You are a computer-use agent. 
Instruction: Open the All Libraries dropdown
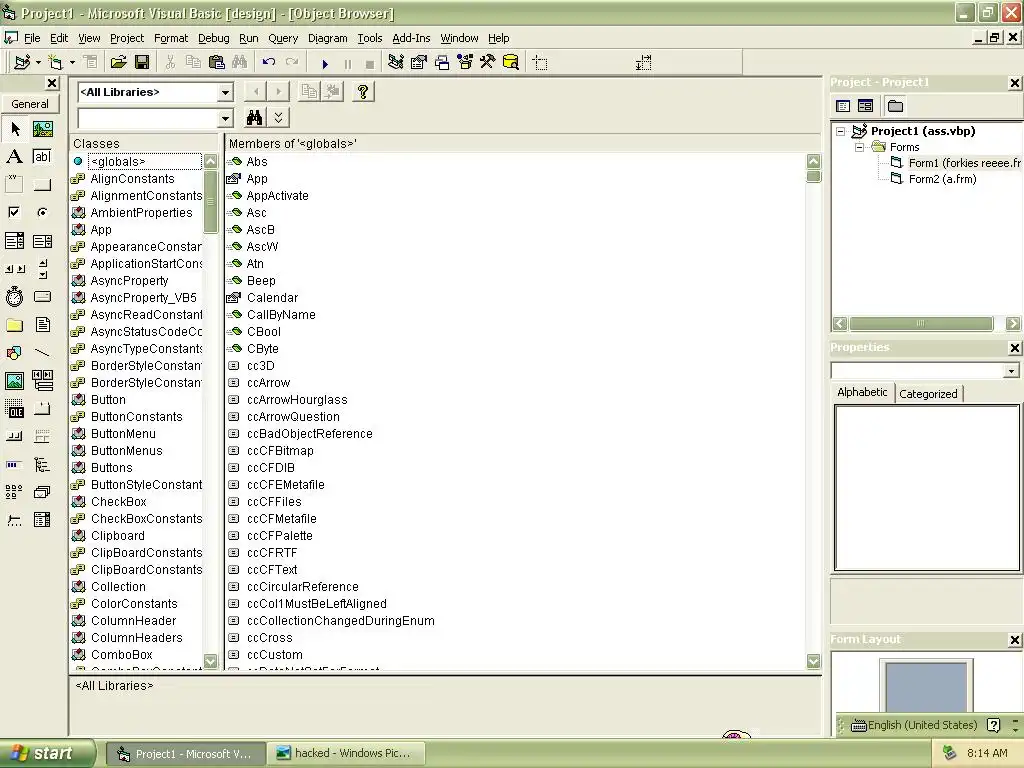[x=225, y=92]
